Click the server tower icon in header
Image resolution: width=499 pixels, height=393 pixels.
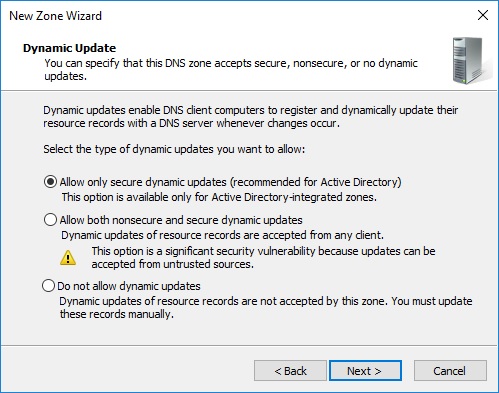[x=471, y=61]
